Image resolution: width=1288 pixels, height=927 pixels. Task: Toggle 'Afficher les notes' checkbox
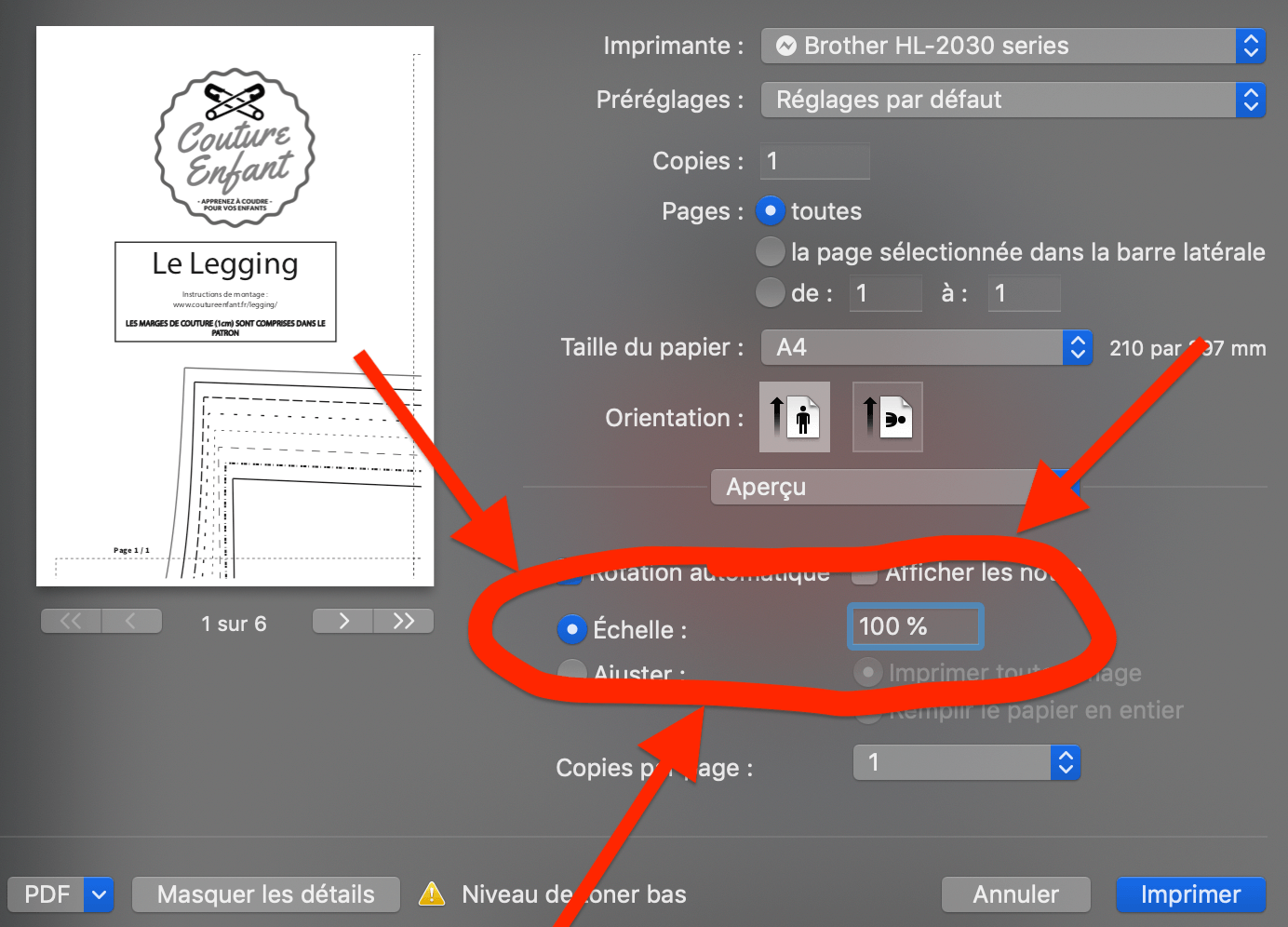(865, 574)
